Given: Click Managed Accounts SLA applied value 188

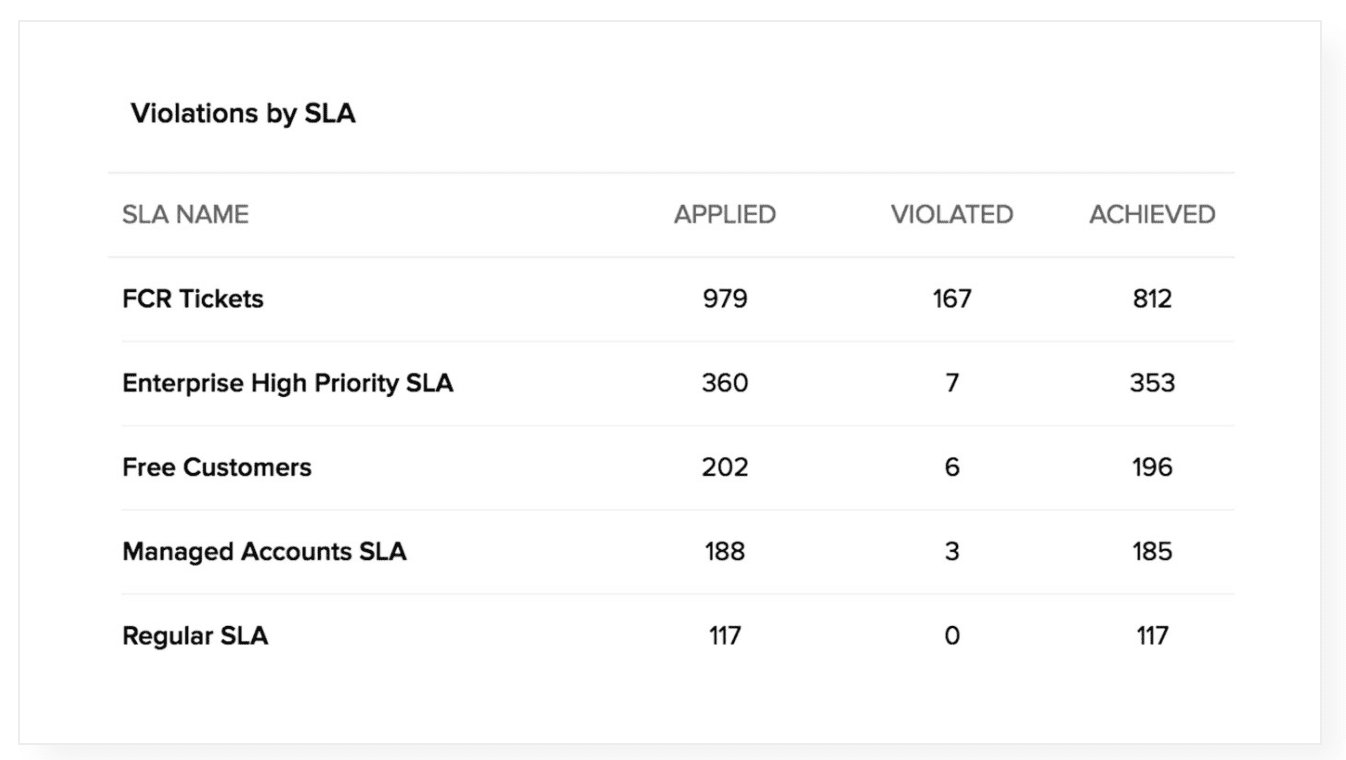Looking at the screenshot, I should pos(725,551).
